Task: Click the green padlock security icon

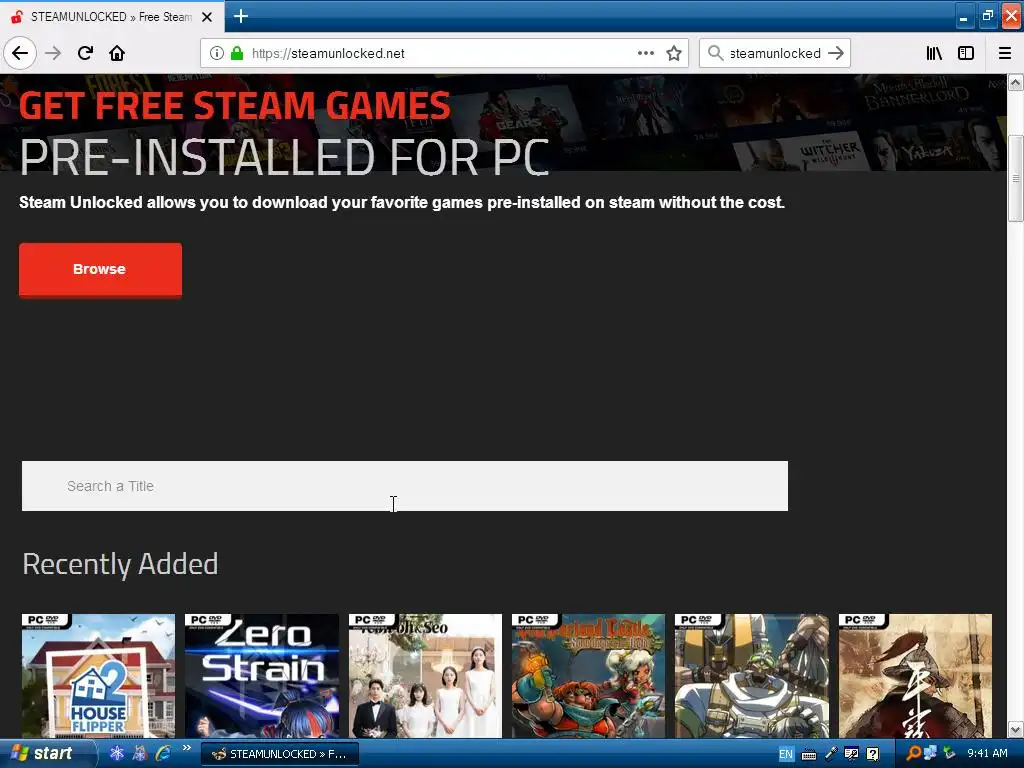Action: pyautogui.click(x=237, y=53)
